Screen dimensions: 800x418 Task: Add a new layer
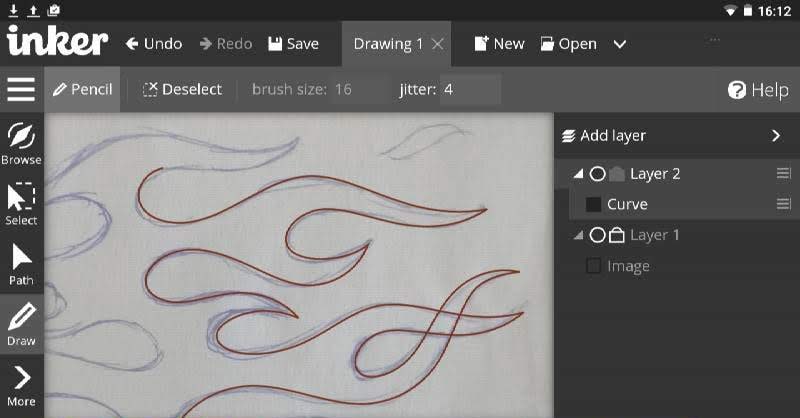pyautogui.click(x=604, y=136)
